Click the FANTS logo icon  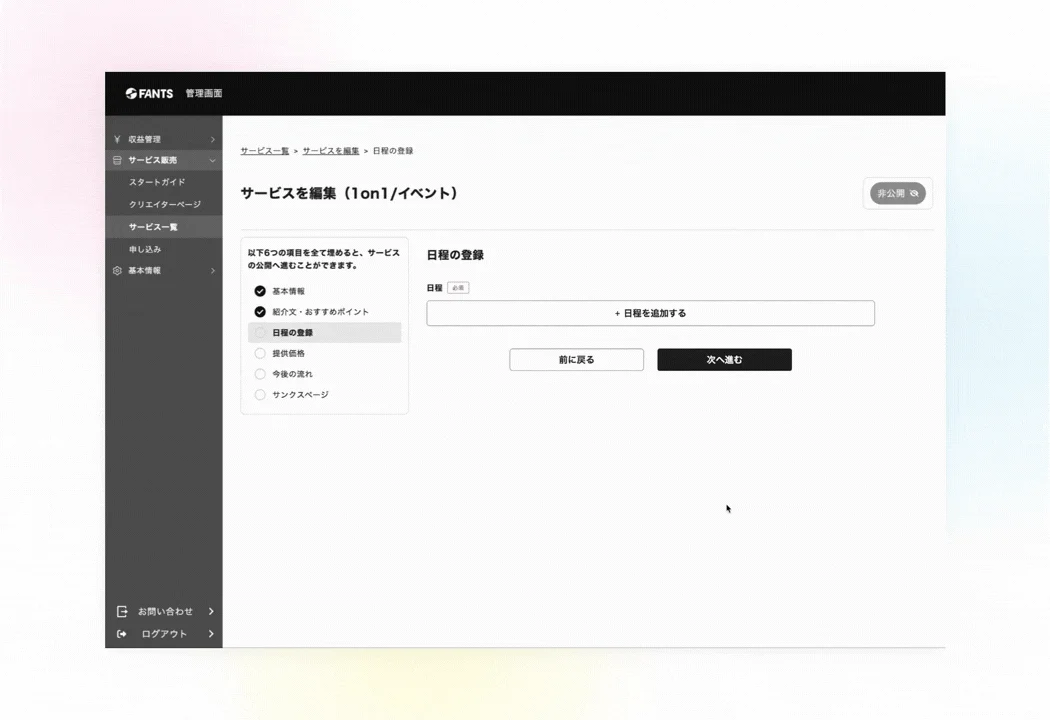[131, 93]
